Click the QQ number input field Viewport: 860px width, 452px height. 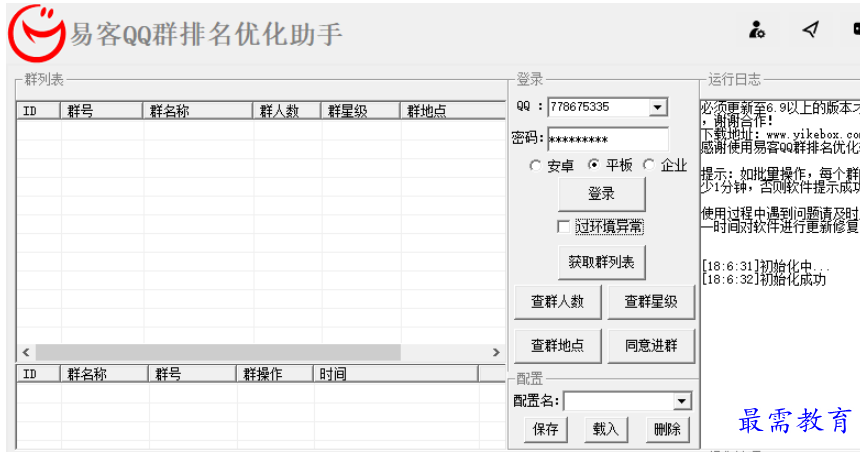coord(598,107)
